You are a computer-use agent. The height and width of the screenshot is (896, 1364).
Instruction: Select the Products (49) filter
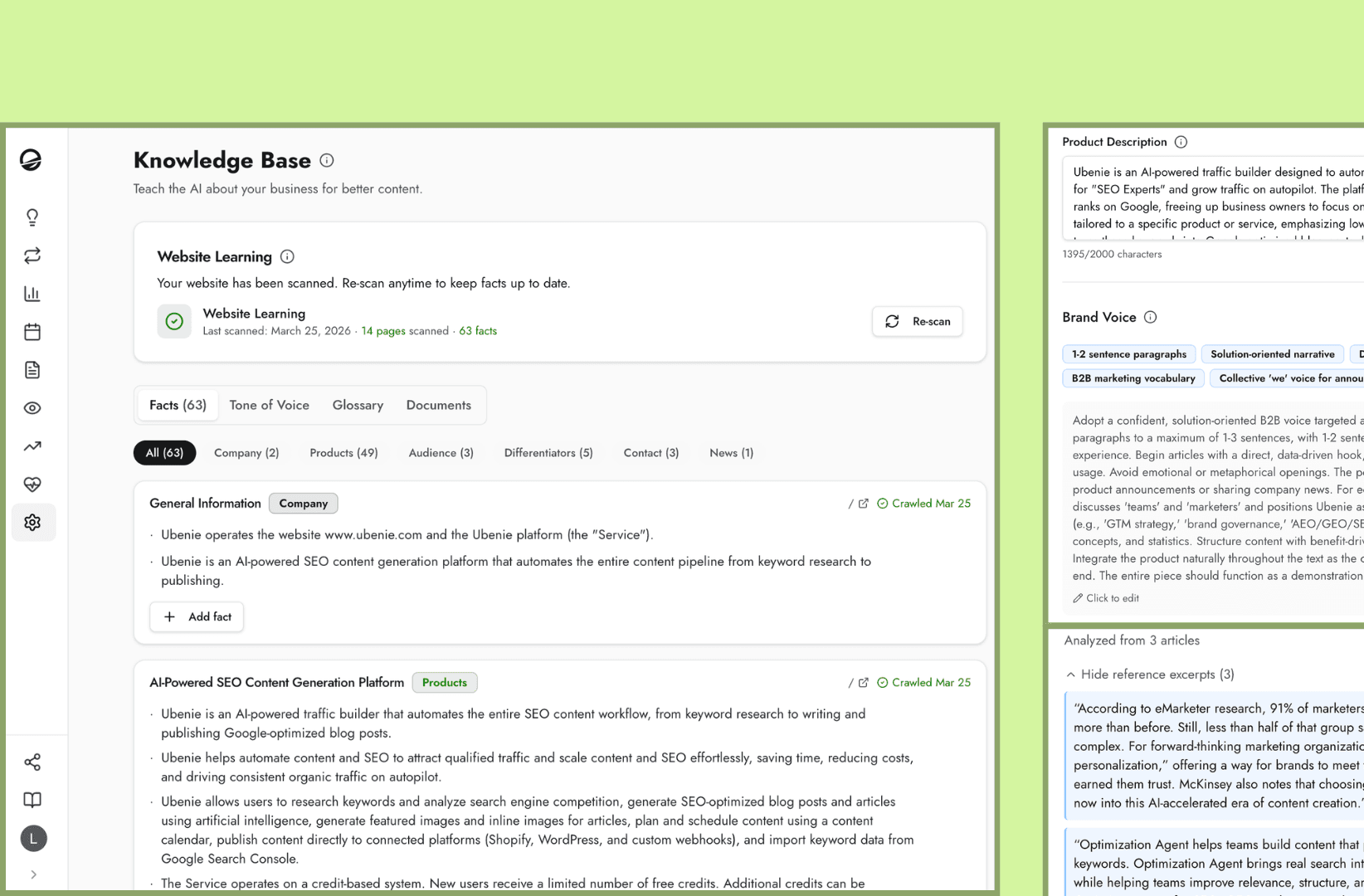point(343,452)
